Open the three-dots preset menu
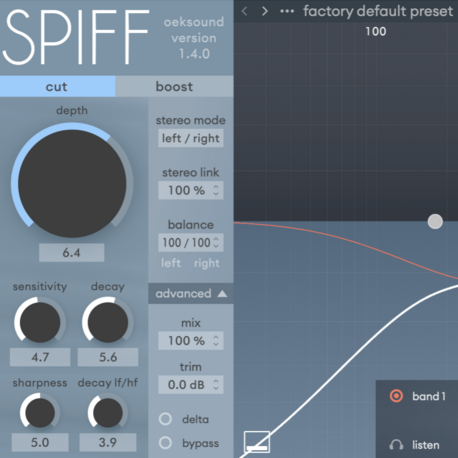Image resolution: width=458 pixels, height=458 pixels. point(287,11)
